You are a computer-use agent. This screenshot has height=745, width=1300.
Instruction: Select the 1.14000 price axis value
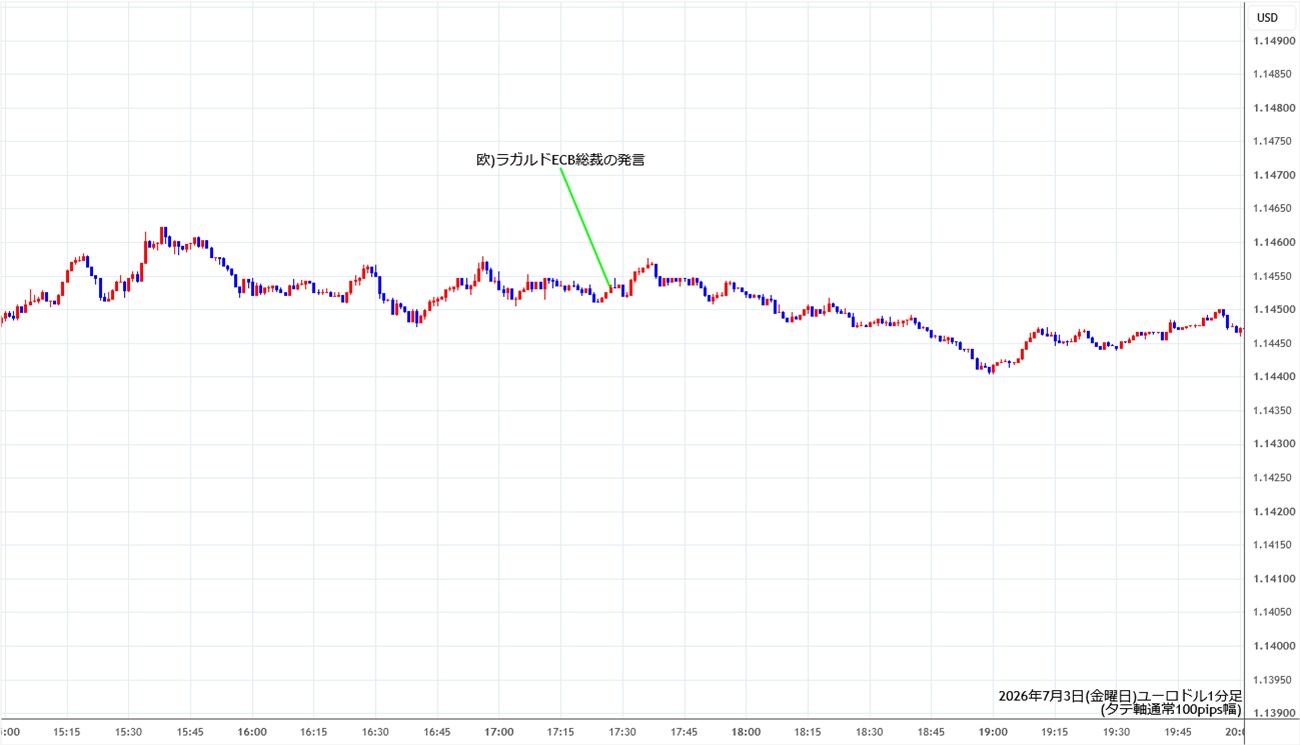point(1274,646)
